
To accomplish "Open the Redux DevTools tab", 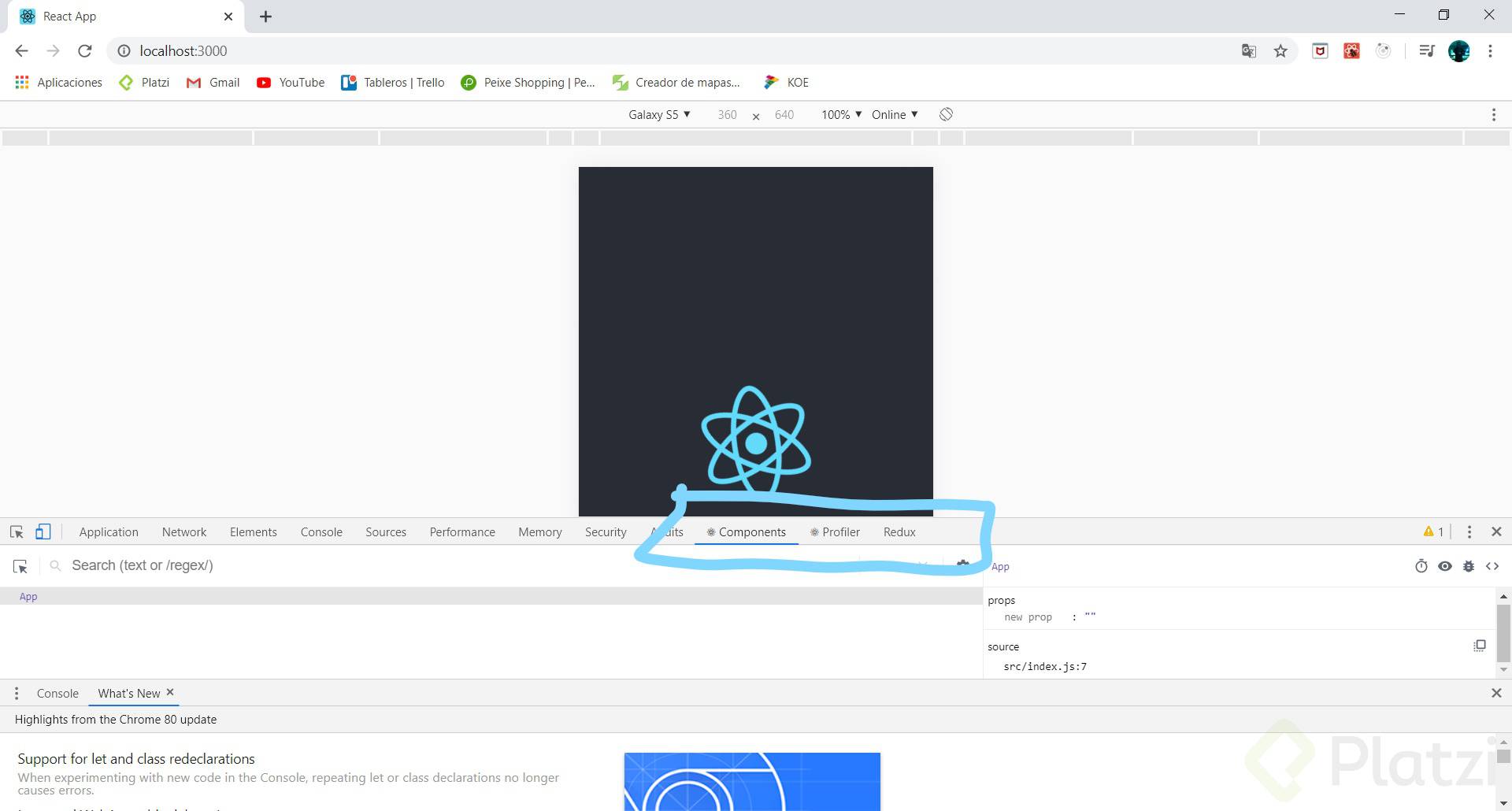I will pos(899,532).
